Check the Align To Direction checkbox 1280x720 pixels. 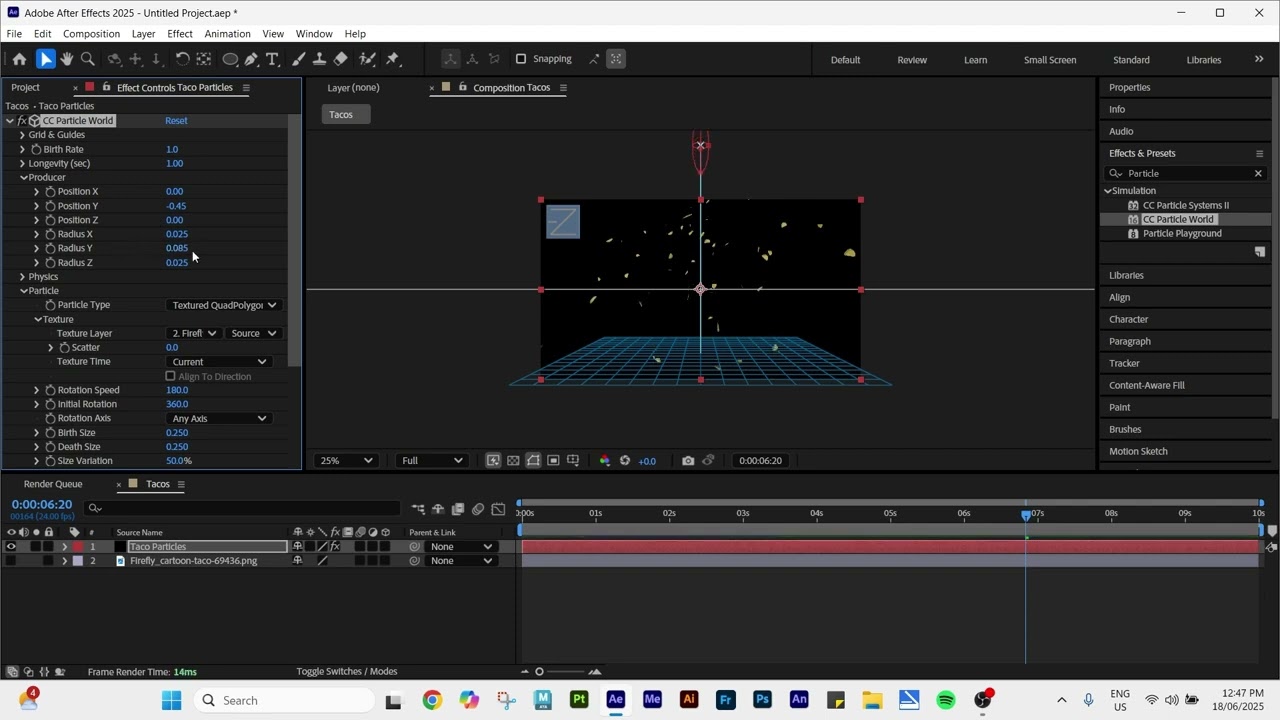click(170, 376)
